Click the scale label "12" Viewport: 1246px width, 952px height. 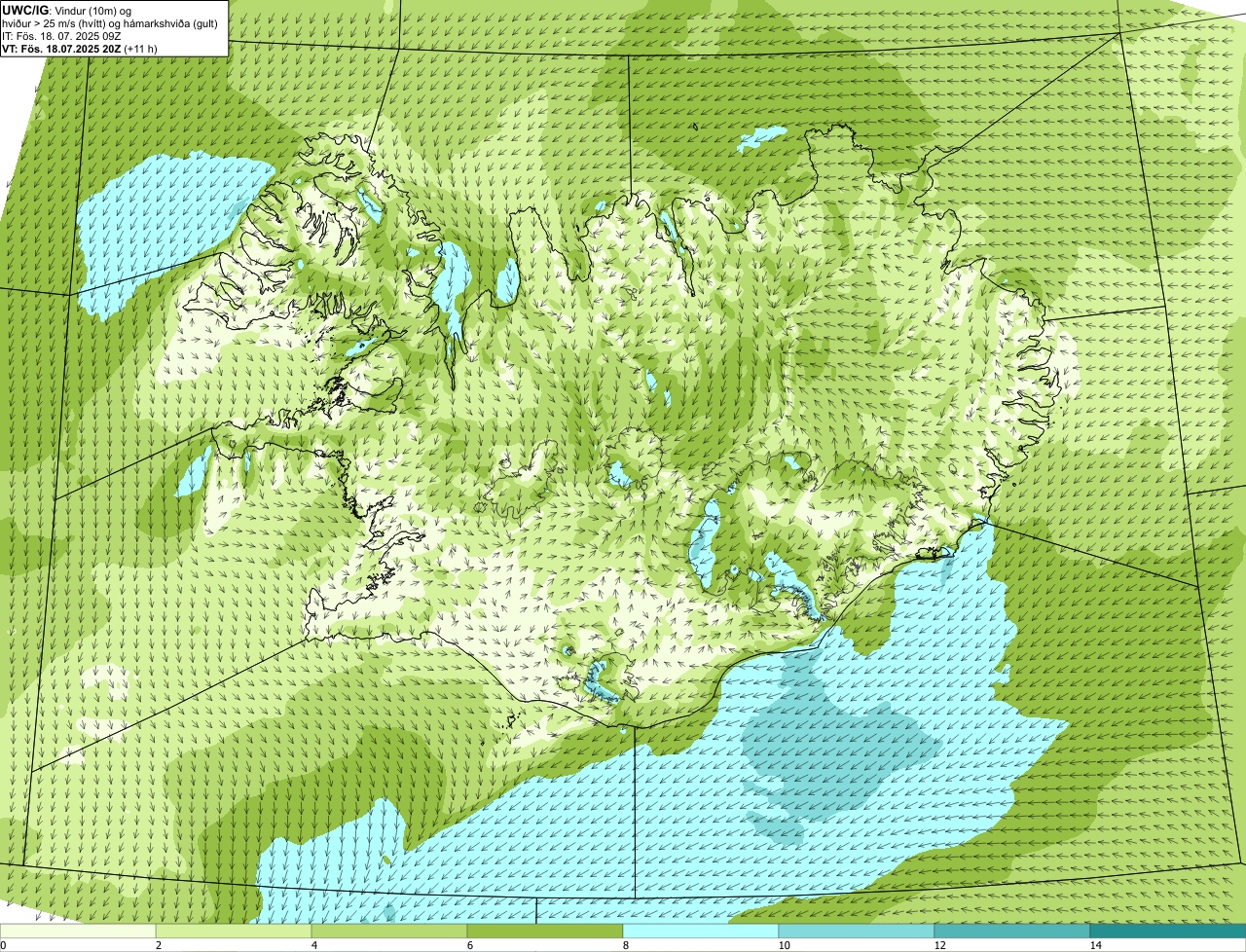point(939,945)
